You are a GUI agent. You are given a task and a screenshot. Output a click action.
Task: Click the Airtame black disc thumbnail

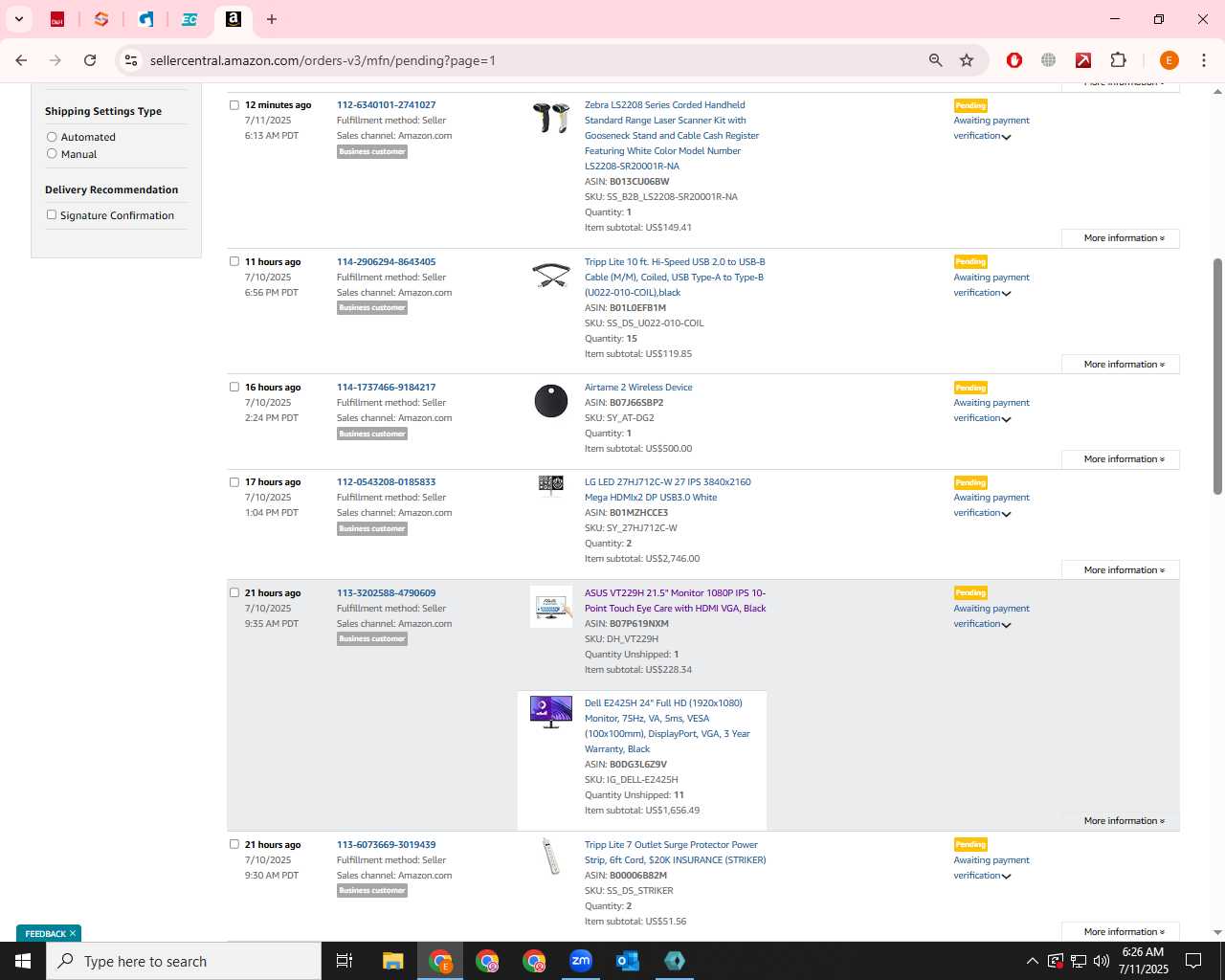point(551,401)
